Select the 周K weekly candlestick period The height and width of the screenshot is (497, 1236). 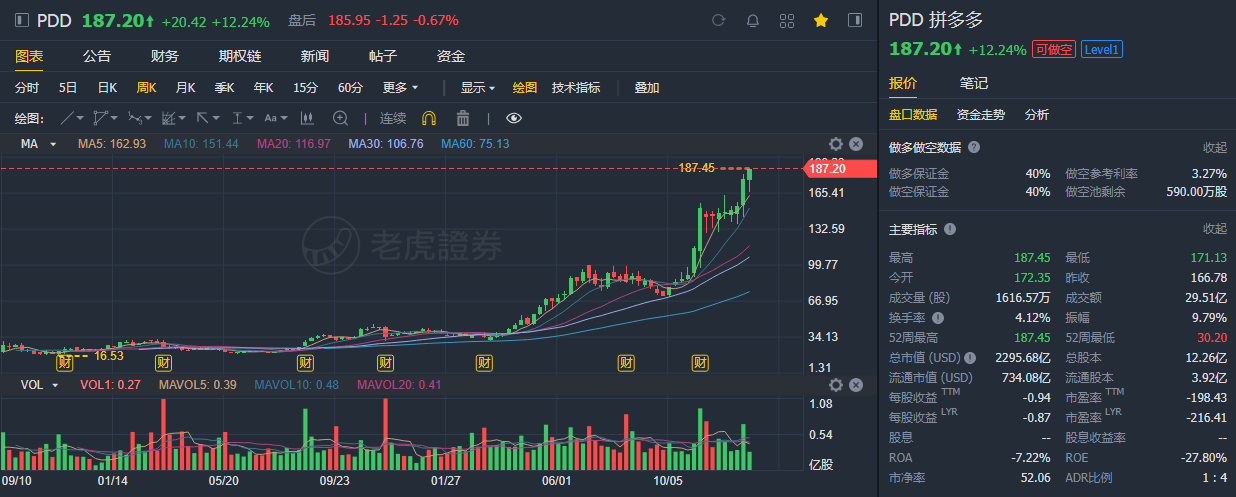point(146,87)
